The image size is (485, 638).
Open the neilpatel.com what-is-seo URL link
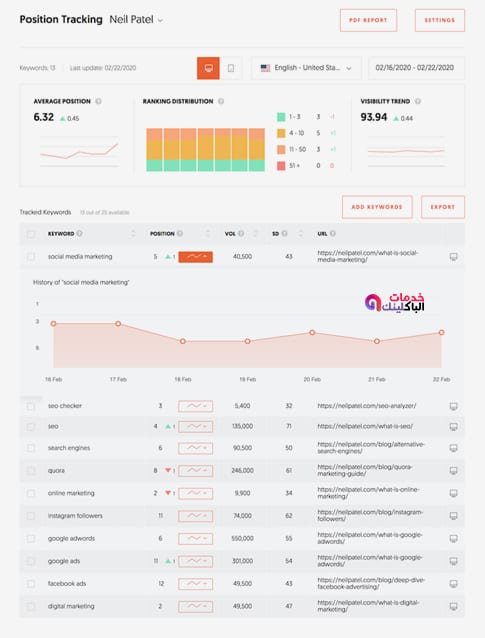pos(365,426)
